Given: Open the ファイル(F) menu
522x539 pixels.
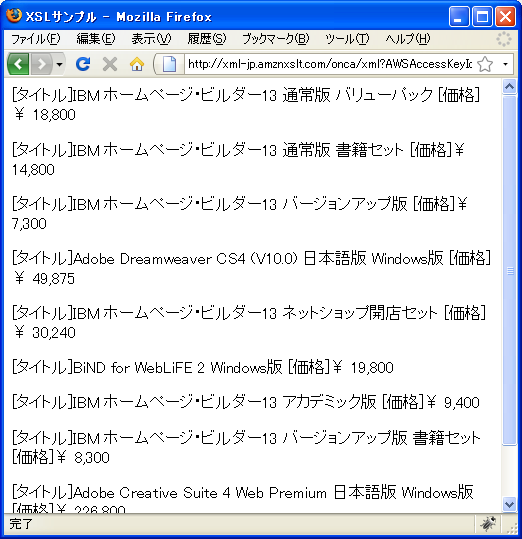Looking at the screenshot, I should pos(35,39).
